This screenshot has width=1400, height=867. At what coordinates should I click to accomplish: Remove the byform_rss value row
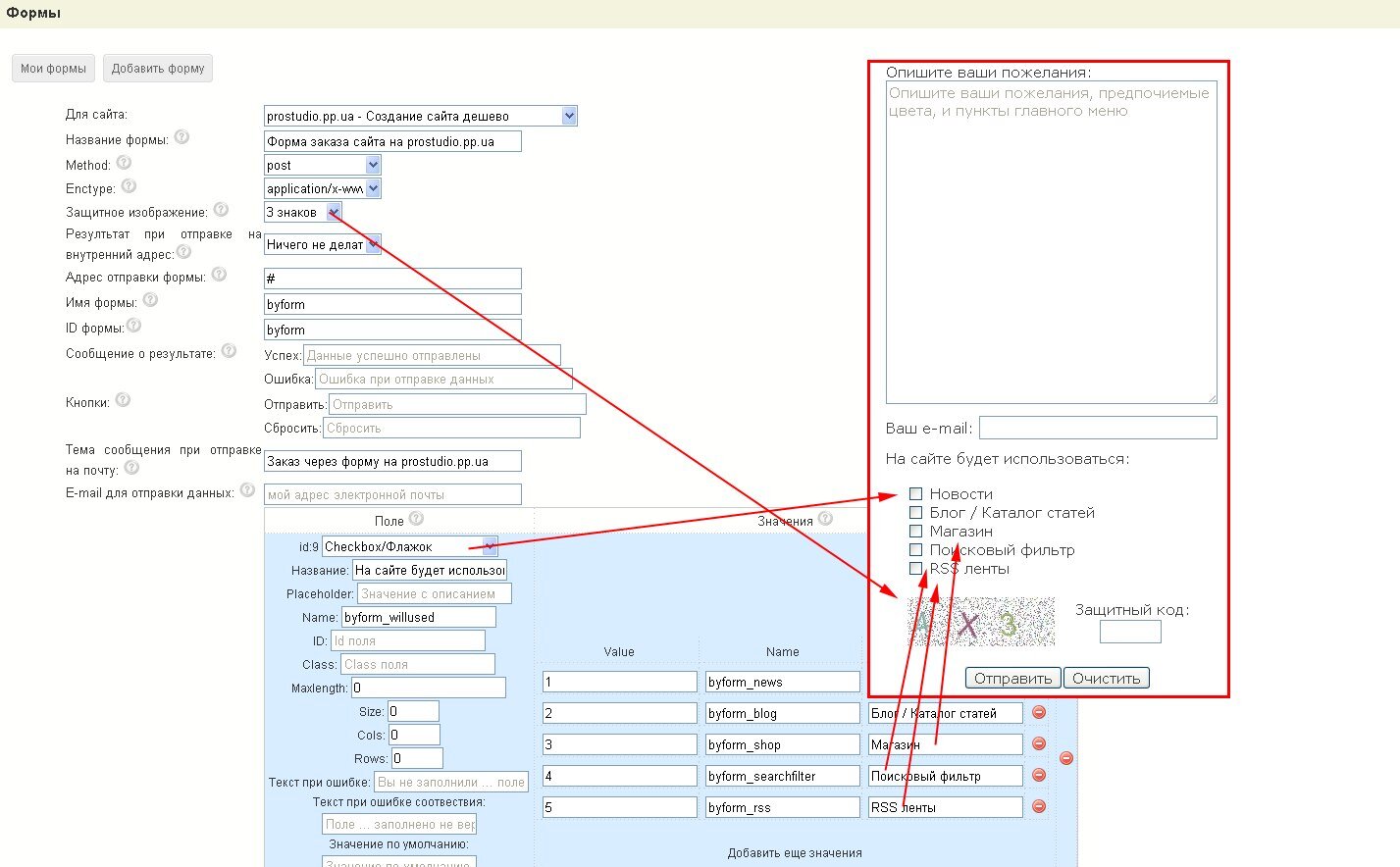1039,806
